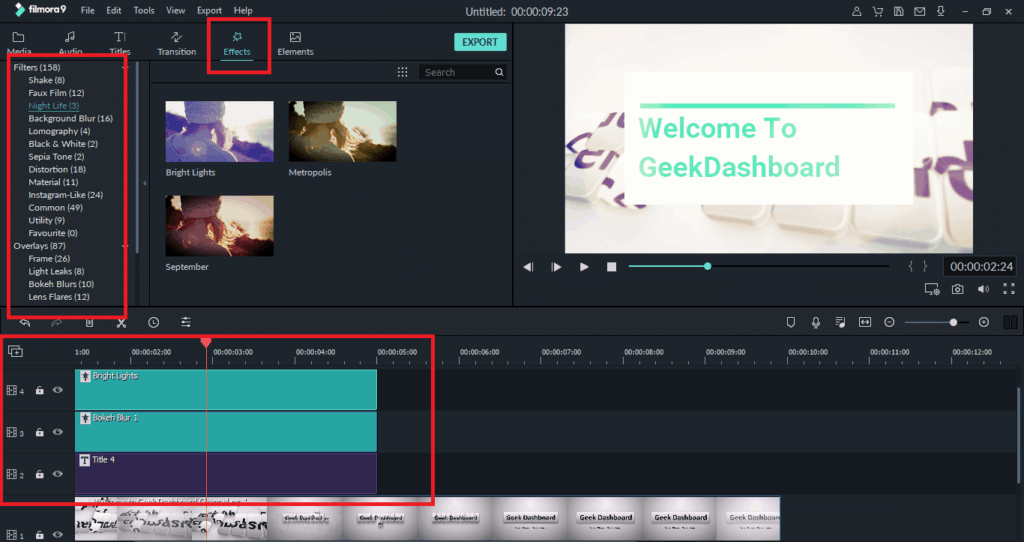Select the Bright Lights filter thumbnail

click(219, 131)
